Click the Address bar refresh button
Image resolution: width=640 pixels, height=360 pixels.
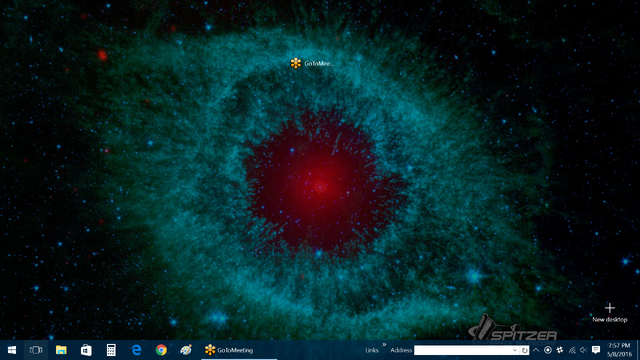click(x=524, y=350)
